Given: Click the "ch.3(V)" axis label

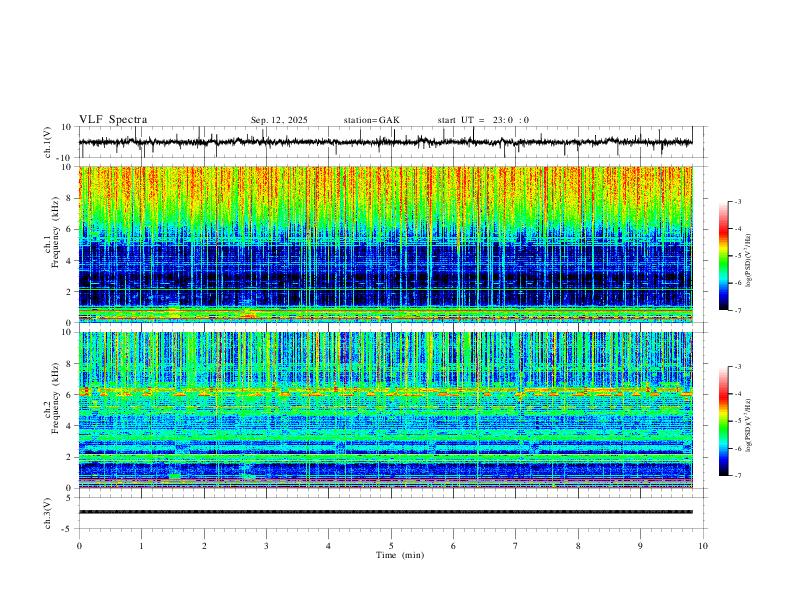Looking at the screenshot, I should [48, 513].
